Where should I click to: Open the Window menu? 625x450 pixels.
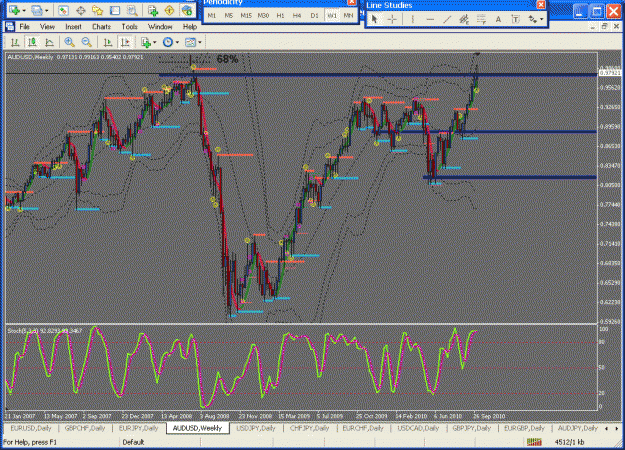(x=160, y=27)
